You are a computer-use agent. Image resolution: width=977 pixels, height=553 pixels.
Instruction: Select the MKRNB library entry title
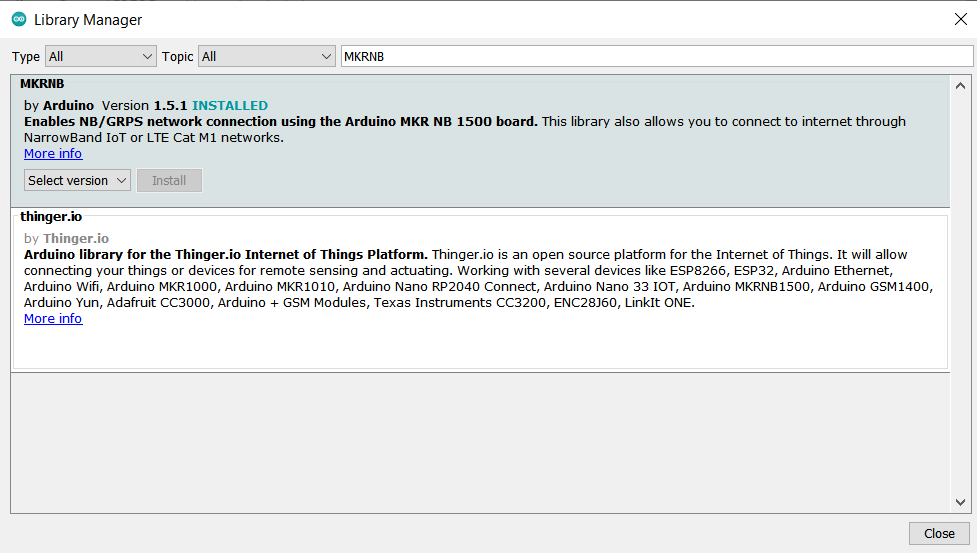click(42, 85)
